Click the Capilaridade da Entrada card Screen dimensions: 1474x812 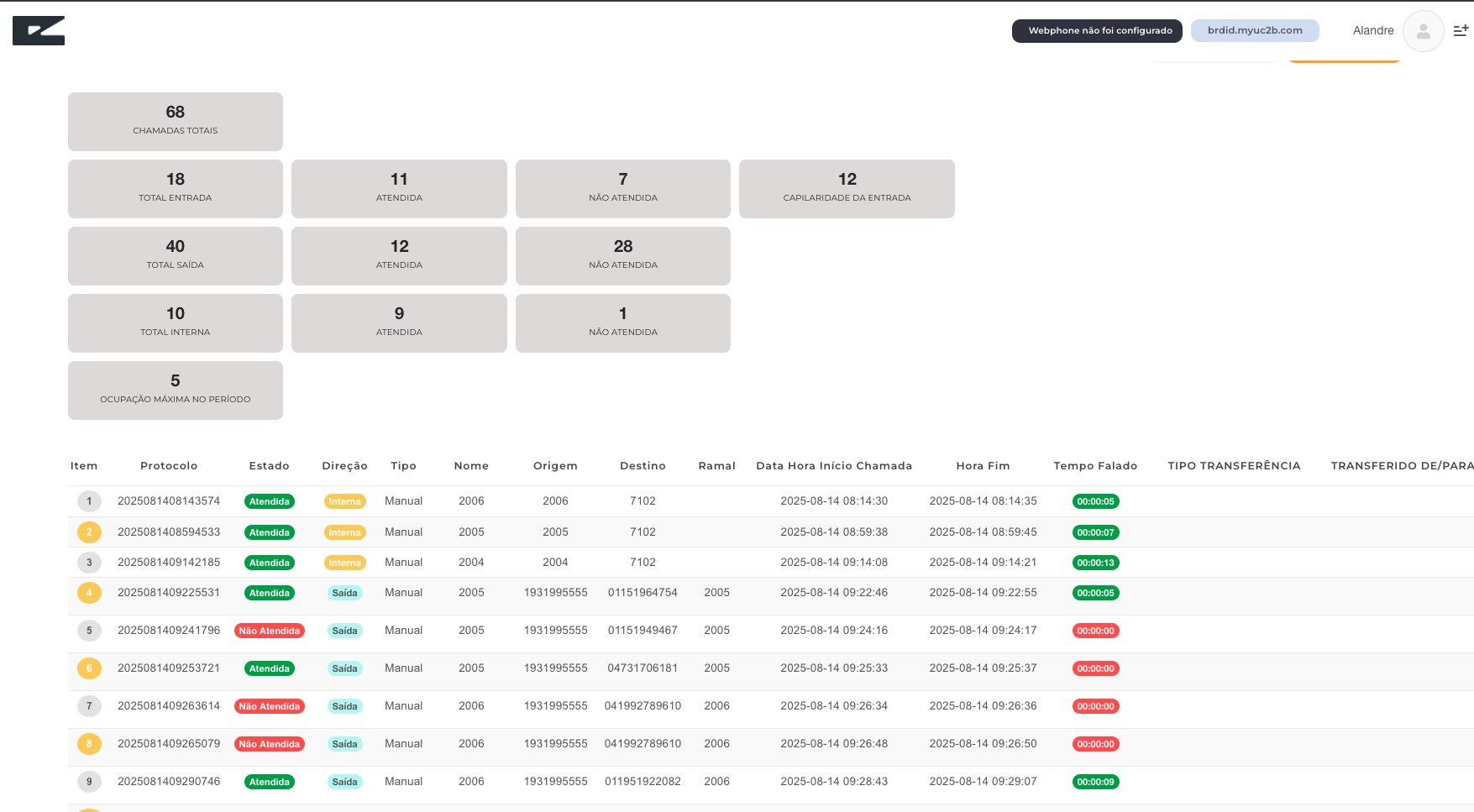847,189
